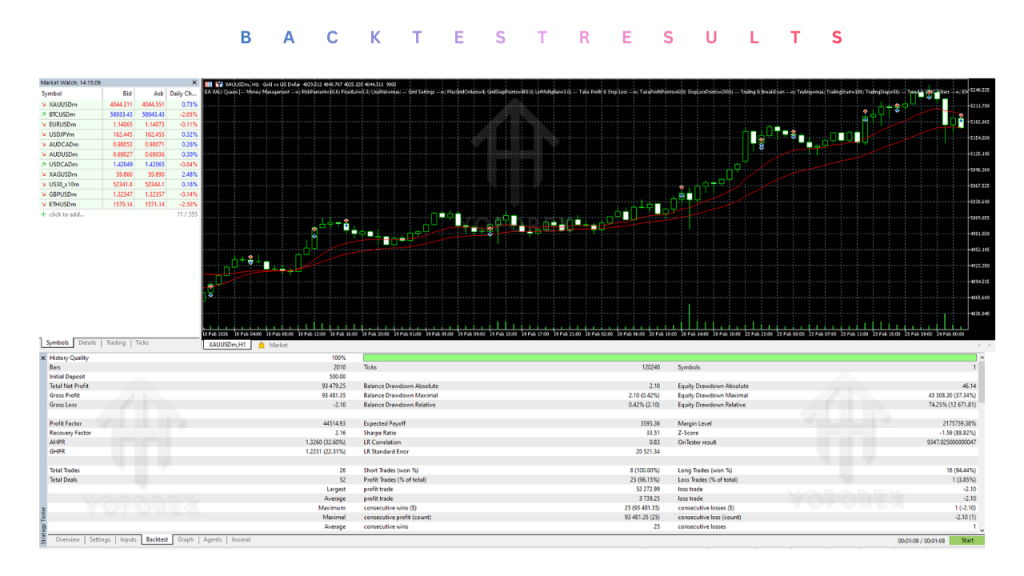Click the Daily Change column header

tap(183, 93)
